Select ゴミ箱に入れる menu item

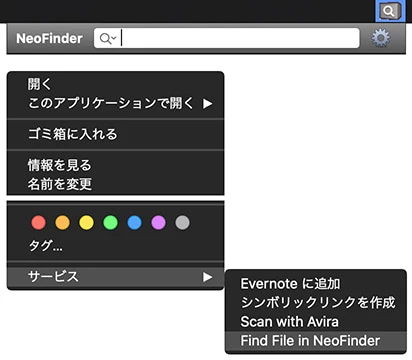115,134
